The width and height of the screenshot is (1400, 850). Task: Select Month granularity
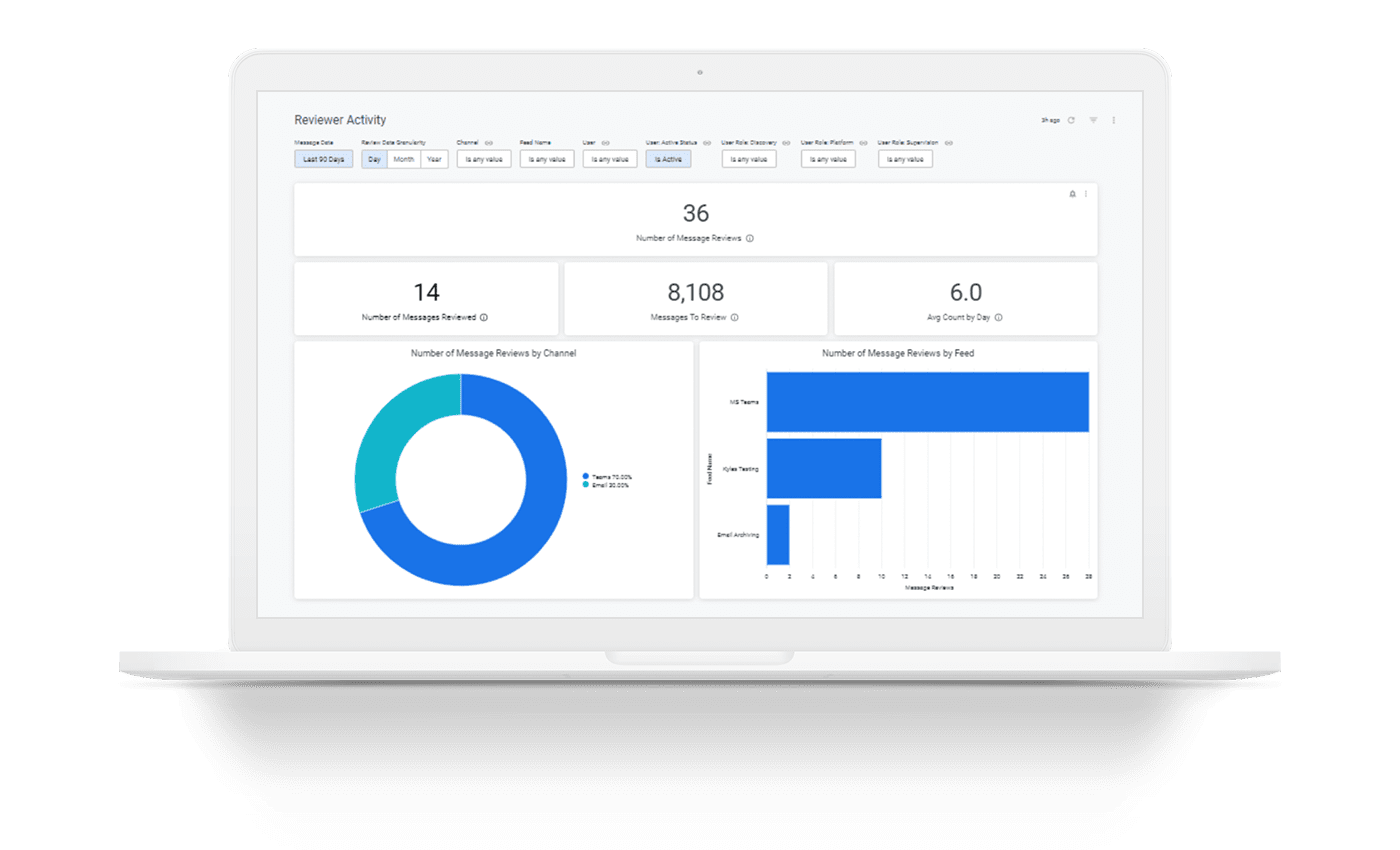click(x=404, y=158)
